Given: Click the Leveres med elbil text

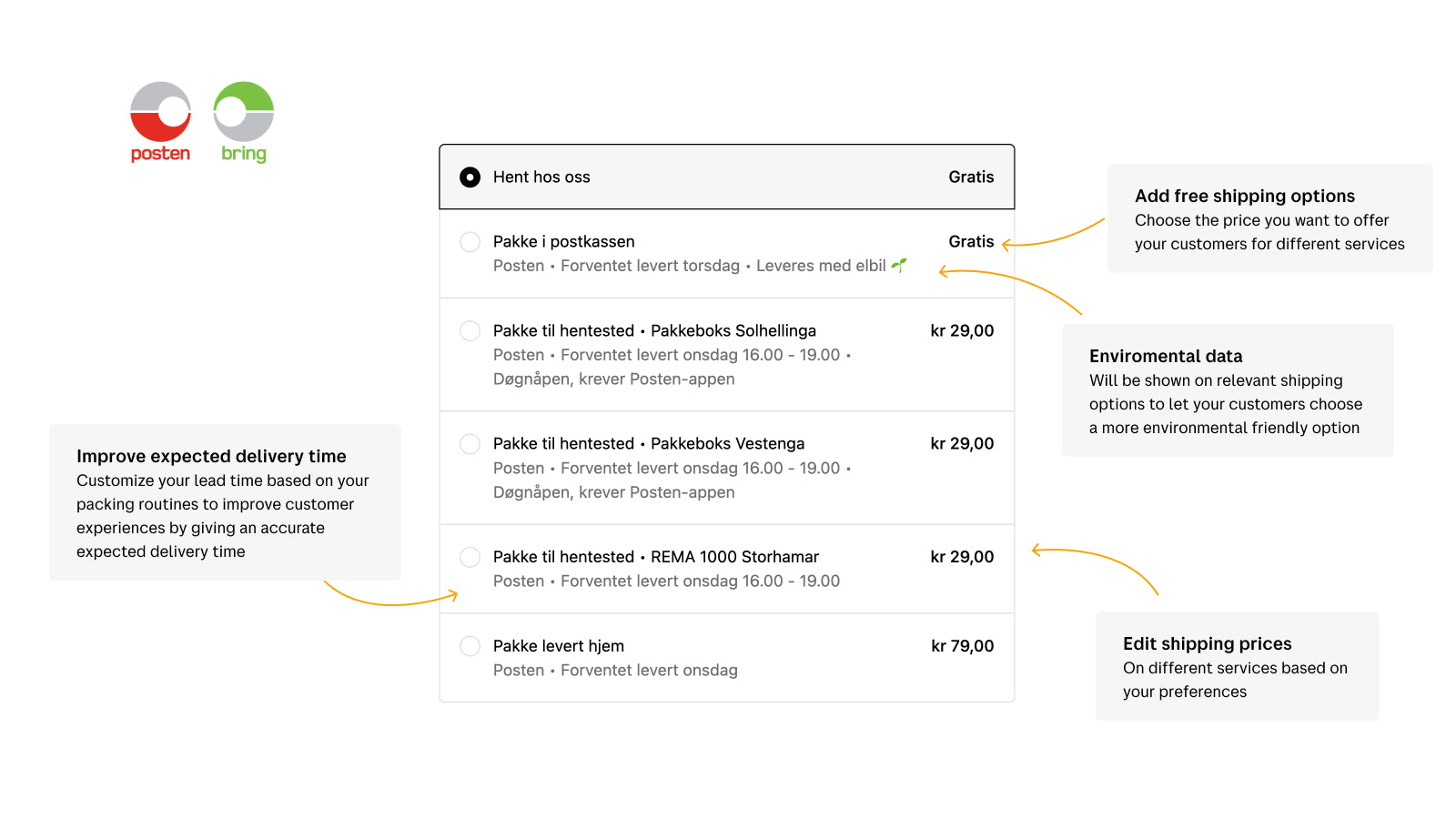Looking at the screenshot, I should pyautogui.click(x=821, y=266).
